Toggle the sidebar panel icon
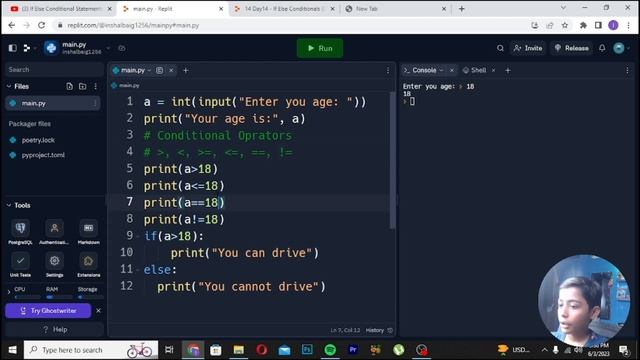The height and width of the screenshot is (360, 640). click(x=13, y=48)
